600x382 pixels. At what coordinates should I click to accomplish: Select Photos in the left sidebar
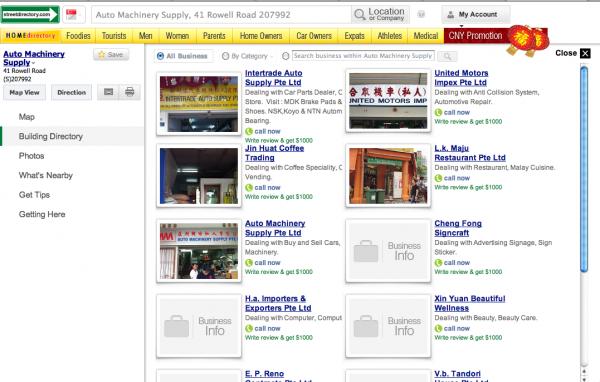point(31,156)
